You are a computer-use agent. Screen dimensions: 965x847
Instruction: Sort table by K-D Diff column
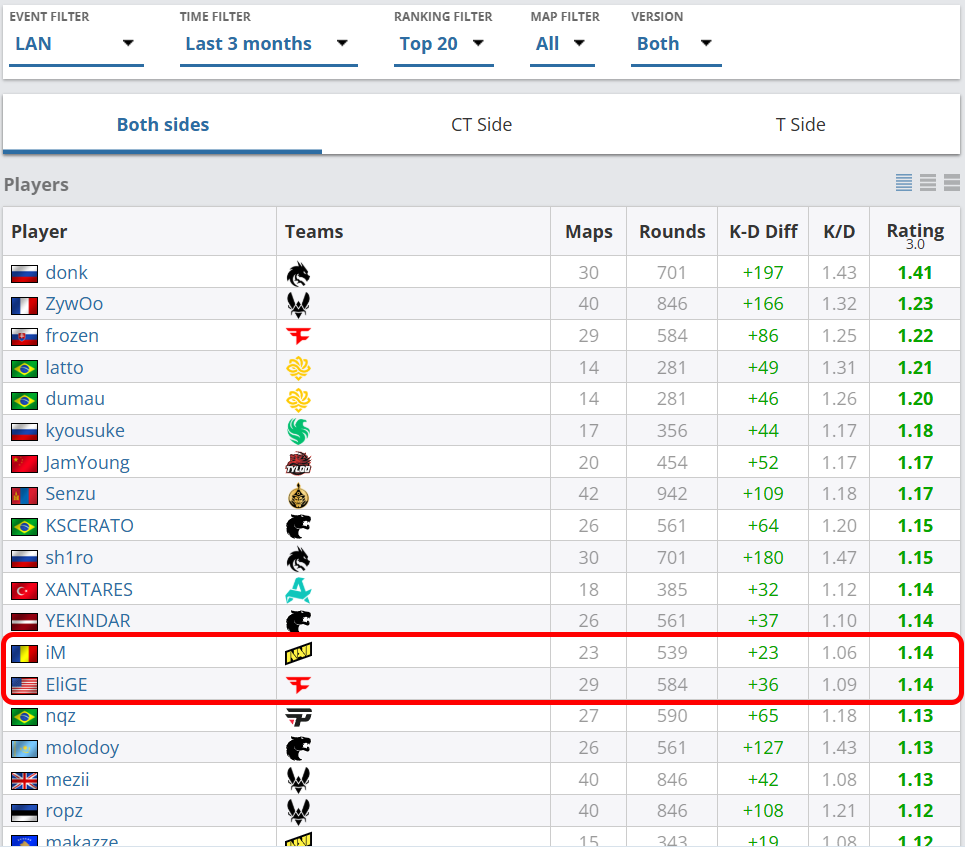[763, 231]
